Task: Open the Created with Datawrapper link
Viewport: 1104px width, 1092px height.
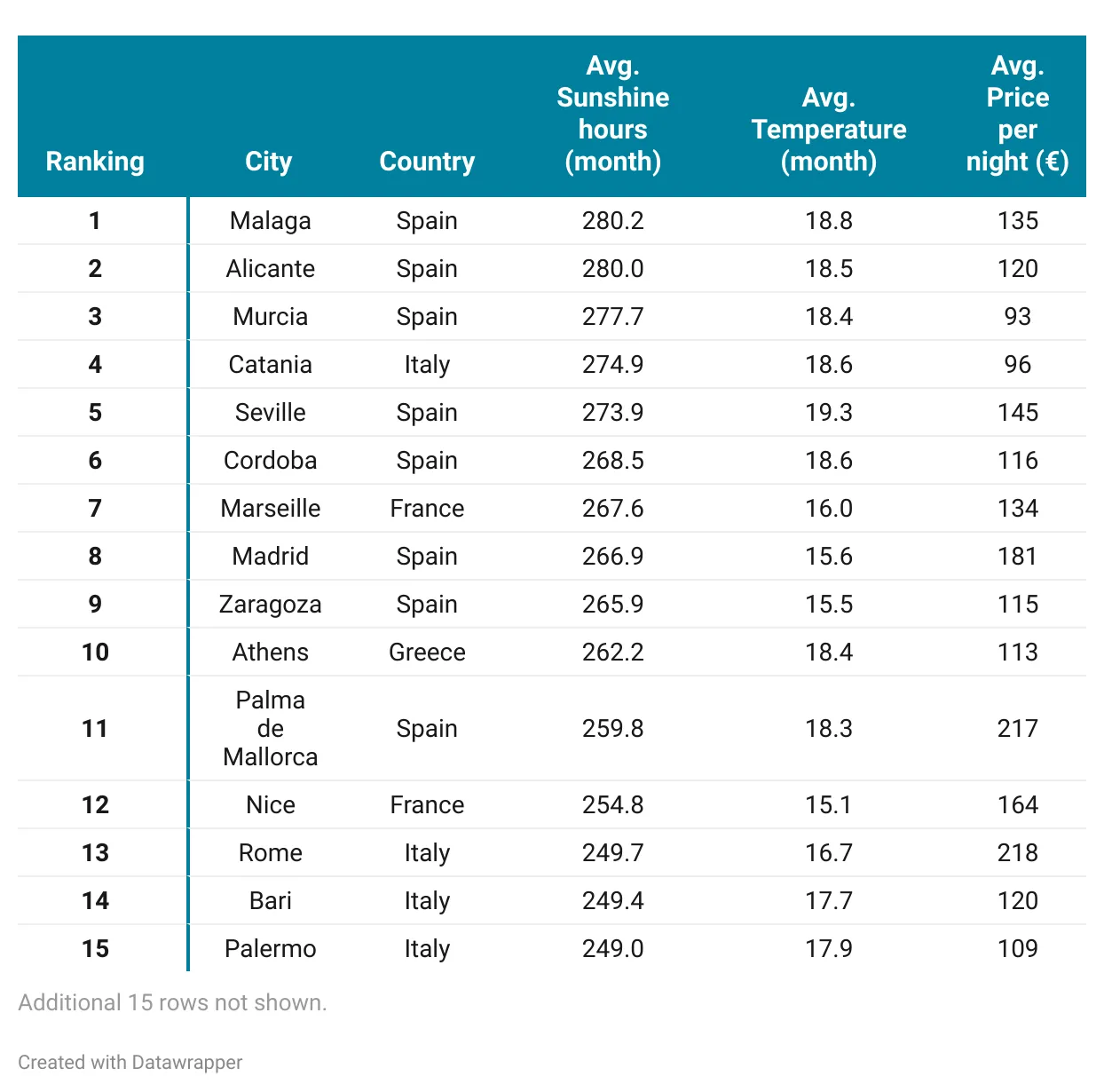Action: (130, 1063)
